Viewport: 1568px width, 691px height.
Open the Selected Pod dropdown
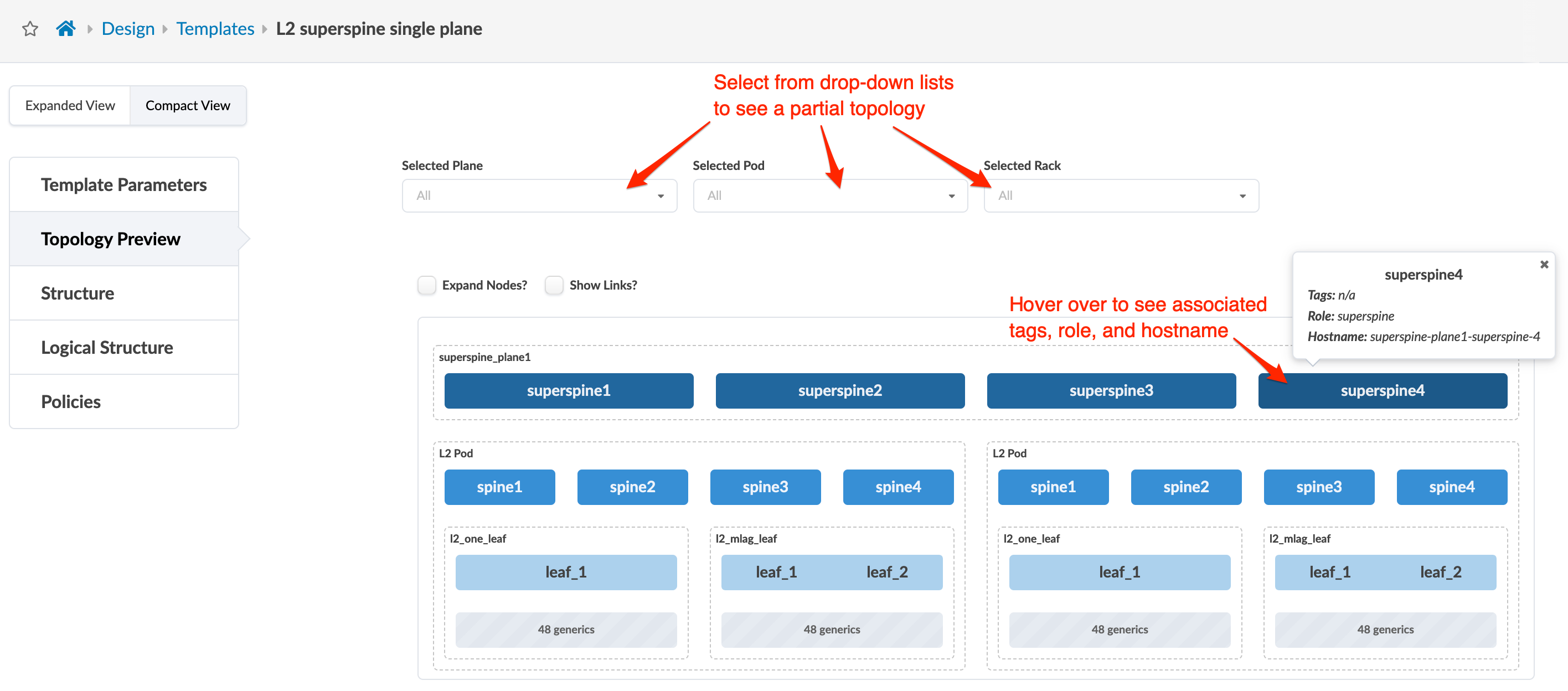(829, 195)
